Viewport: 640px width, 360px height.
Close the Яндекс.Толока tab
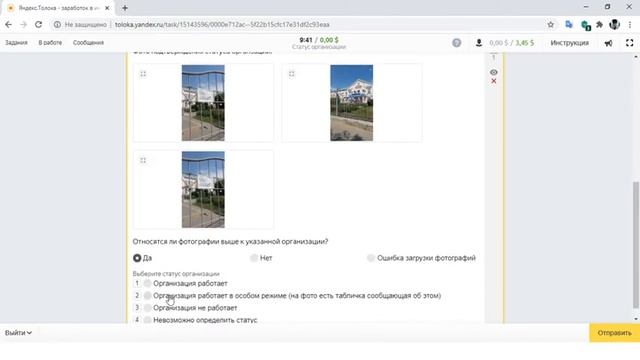point(107,8)
